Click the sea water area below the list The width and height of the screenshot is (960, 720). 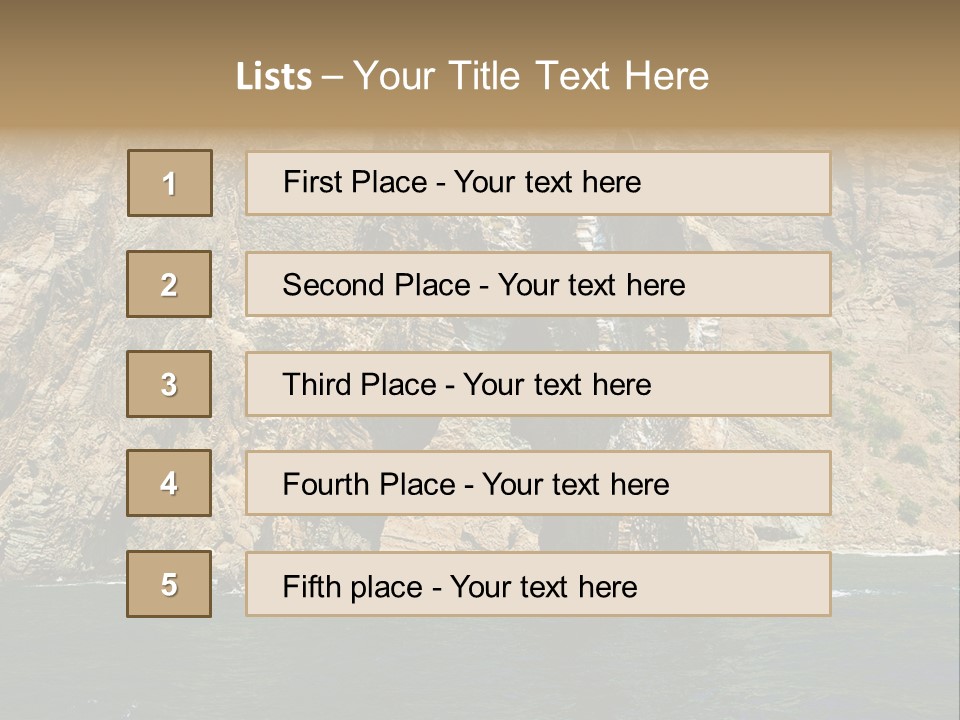click(480, 670)
